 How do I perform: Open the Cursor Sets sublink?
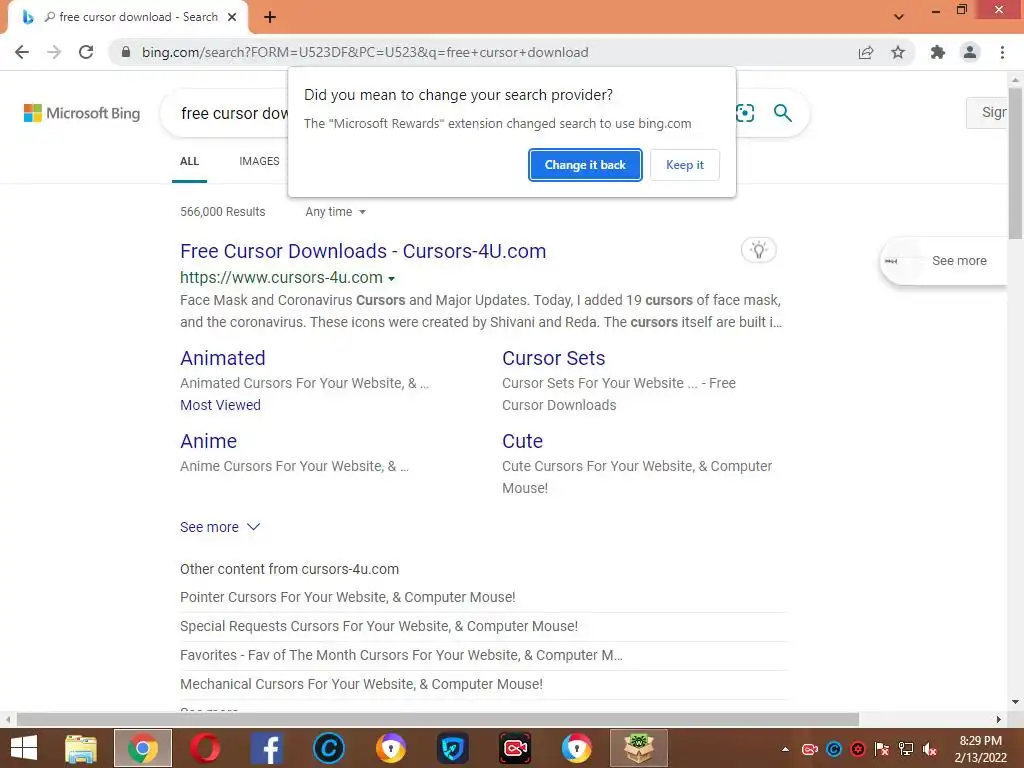[x=554, y=358]
